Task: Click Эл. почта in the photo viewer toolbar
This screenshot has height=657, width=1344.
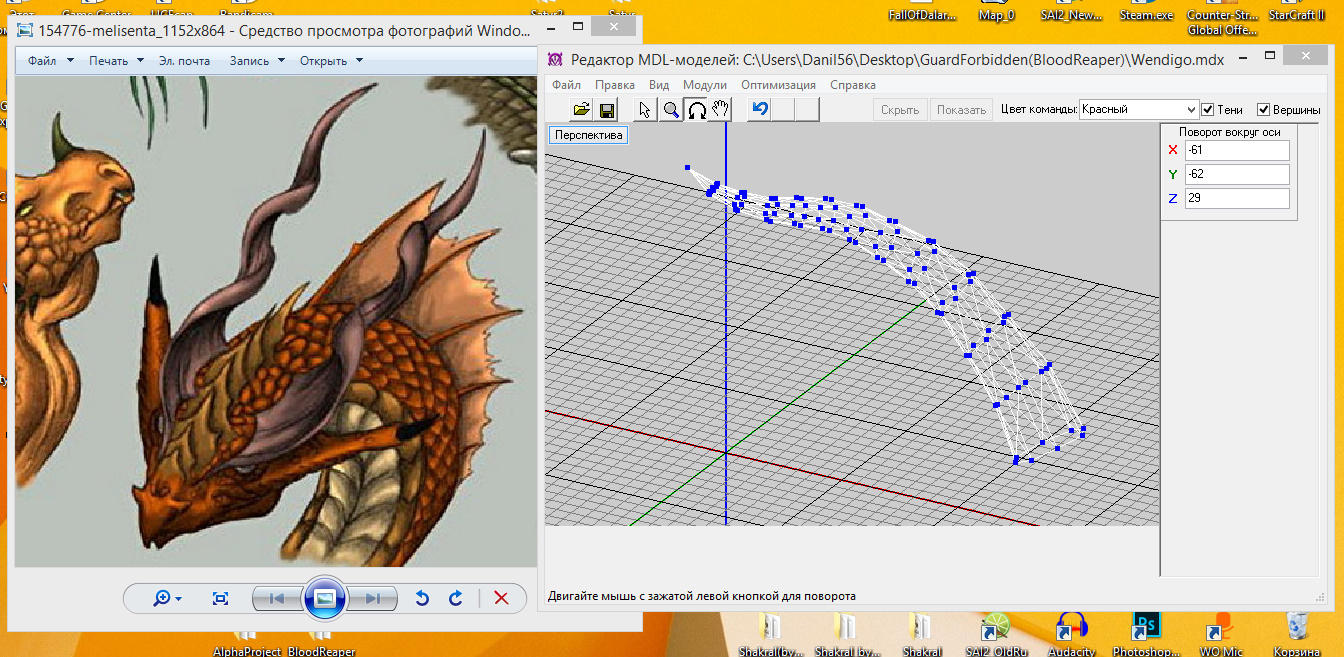Action: (184, 61)
